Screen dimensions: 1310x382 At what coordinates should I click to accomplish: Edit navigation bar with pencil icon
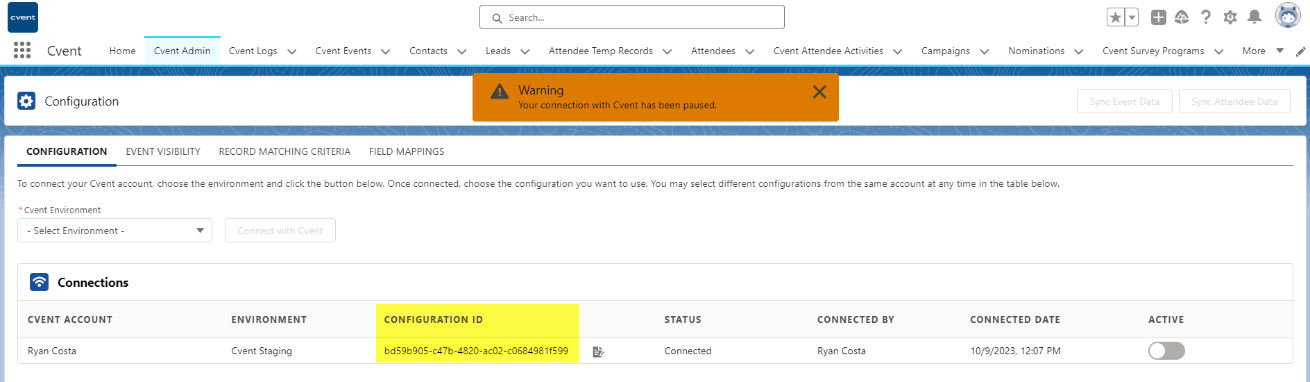coord(1300,51)
